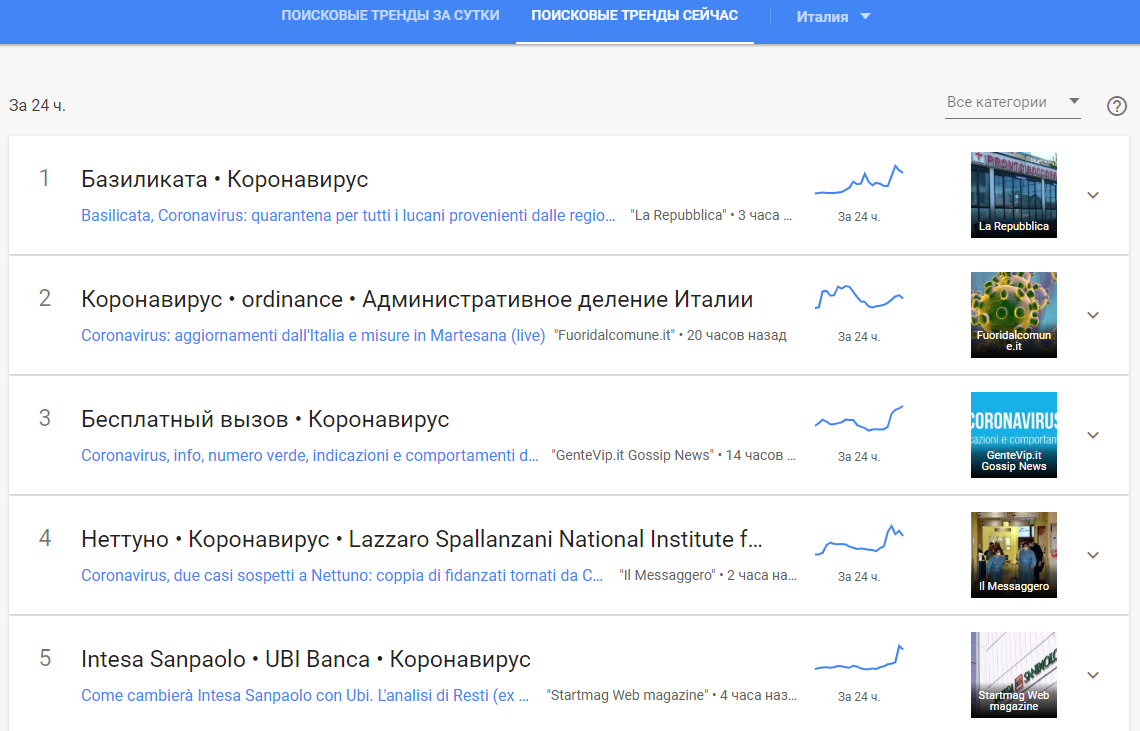Open the Basilicata quarantena article link
This screenshot has width=1140, height=731.
coord(348,215)
